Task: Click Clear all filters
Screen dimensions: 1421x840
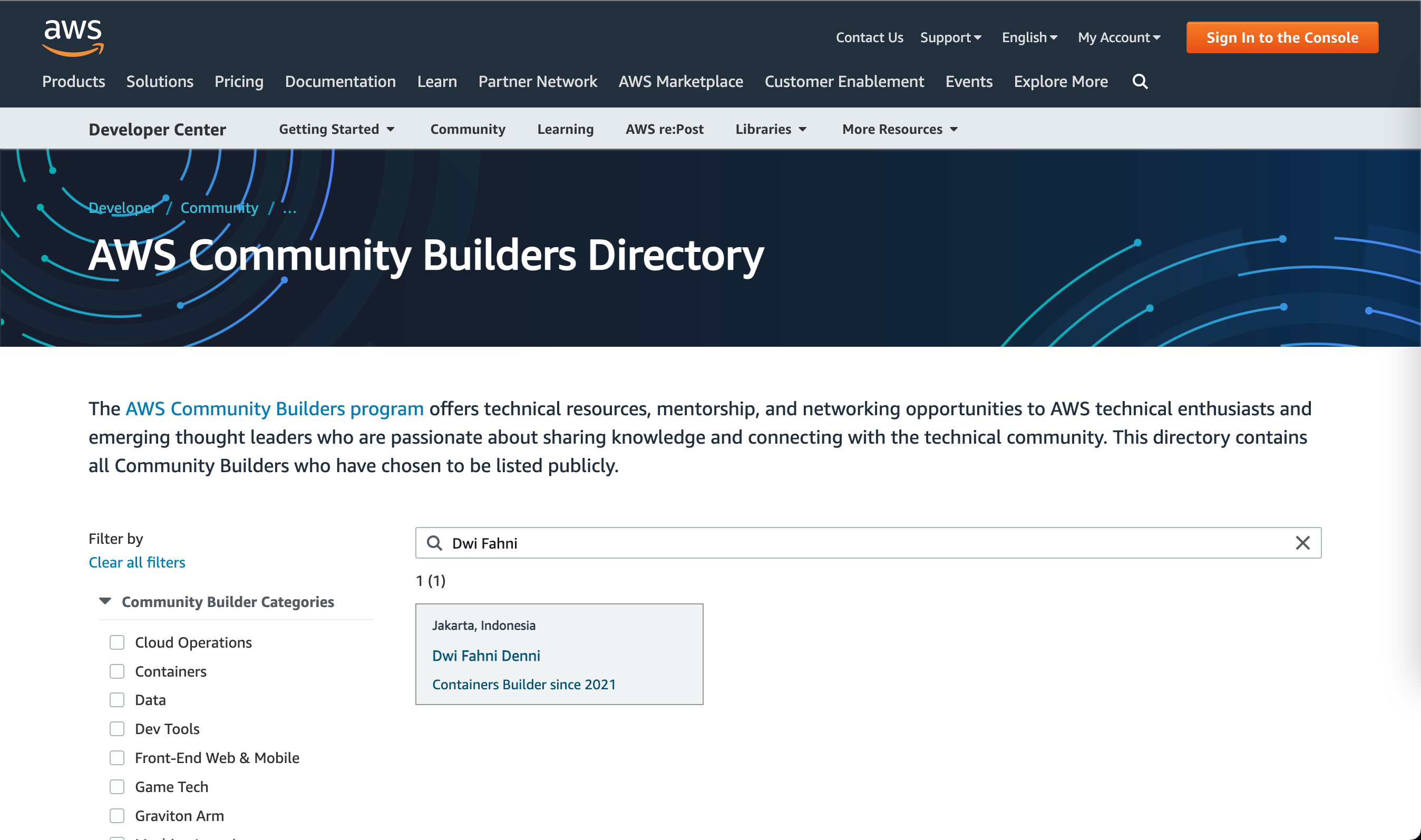Action: (x=137, y=562)
